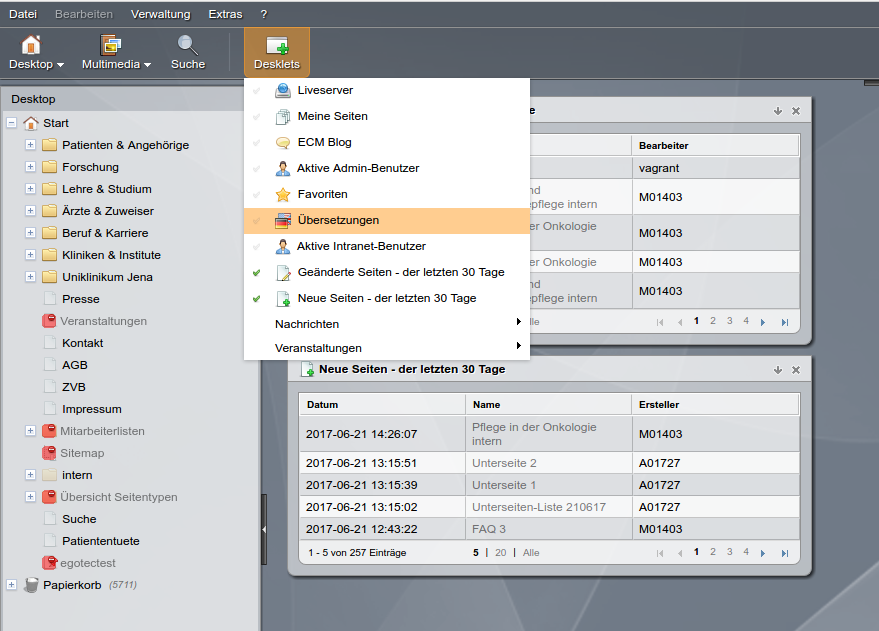Enable the Übersetzungen desklet

pyautogui.click(x=256, y=221)
